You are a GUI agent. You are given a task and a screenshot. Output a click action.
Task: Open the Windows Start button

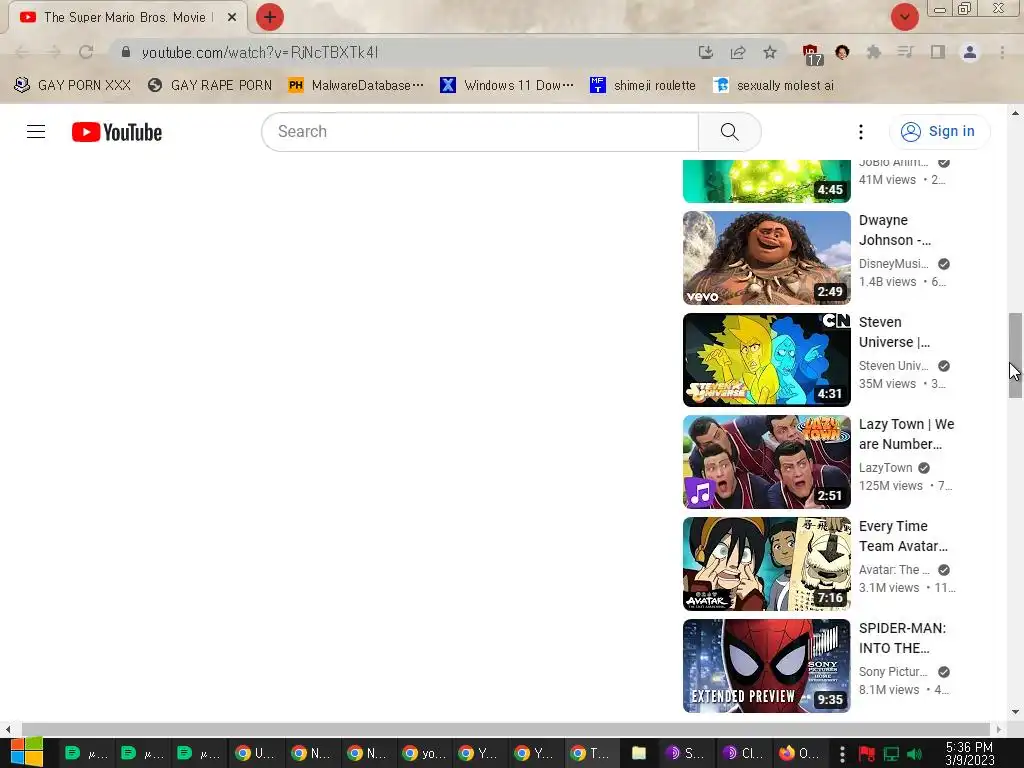27,753
